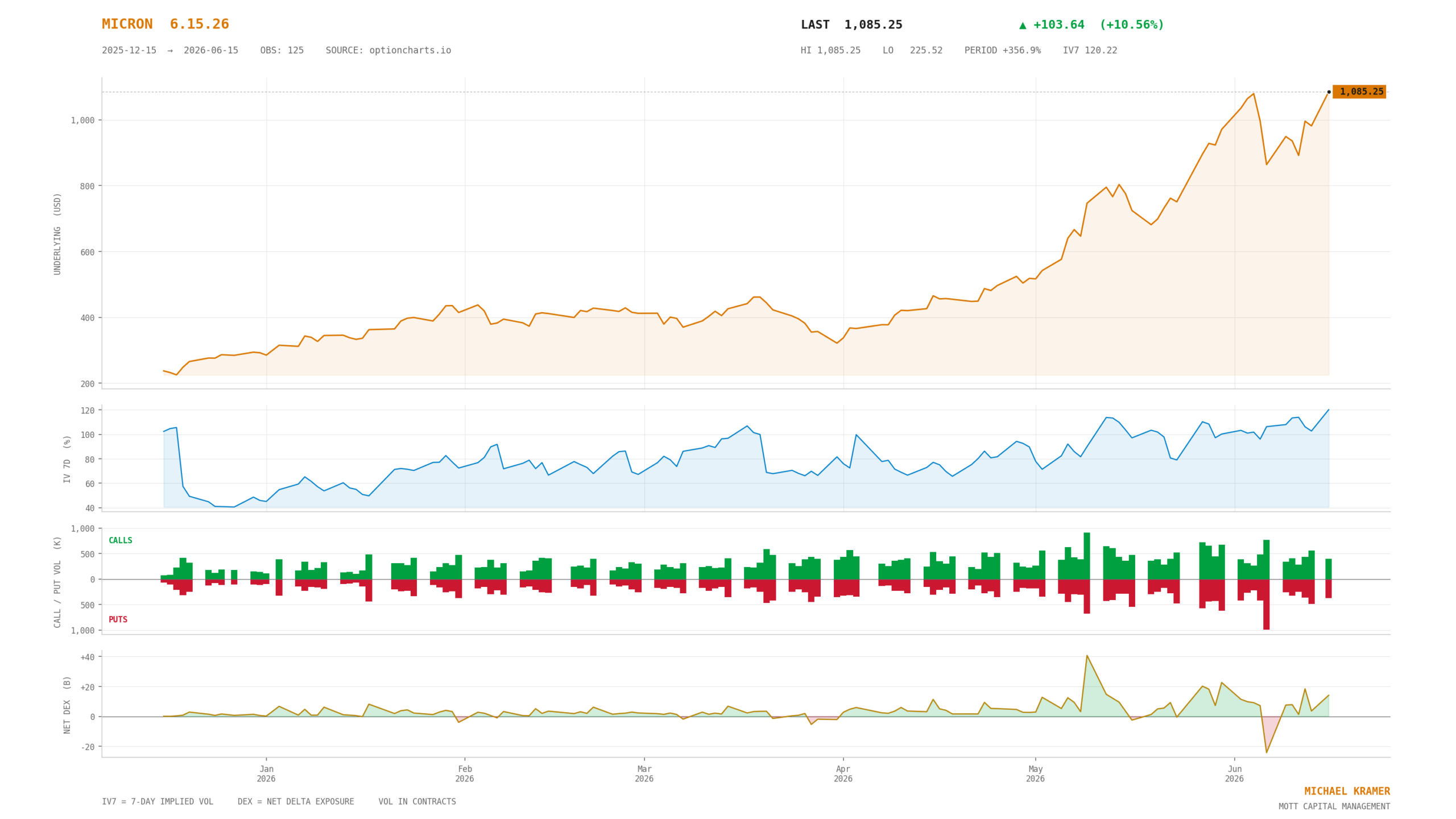
Task: Click the MOTT CAPITAL MANAGEMENT label
Action: [1334, 806]
